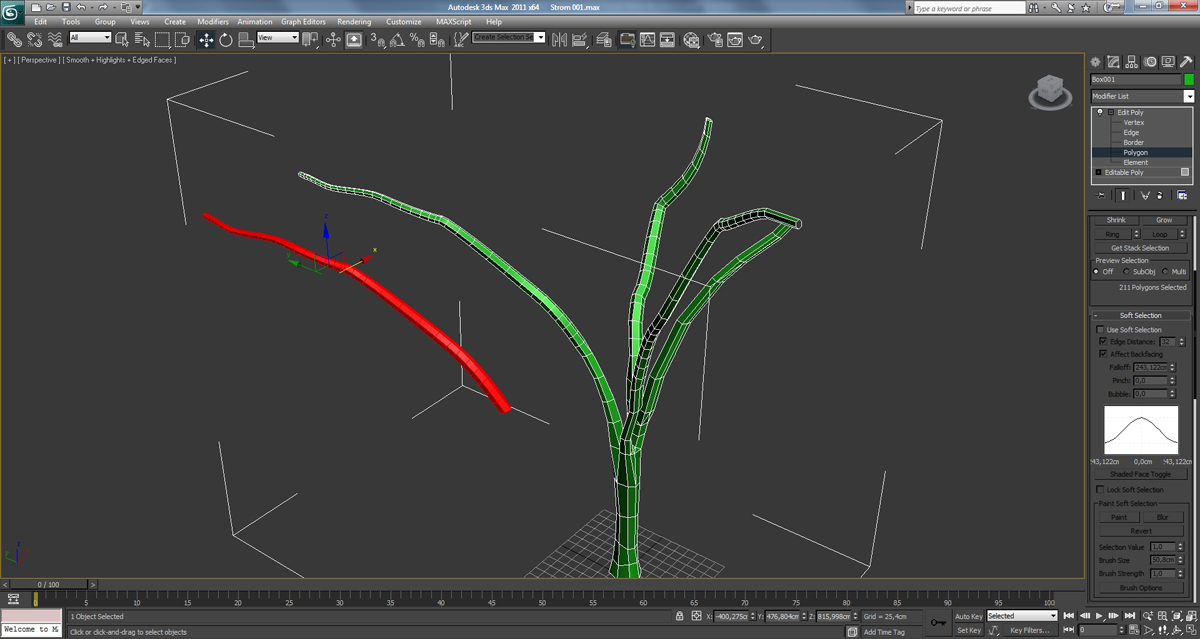
Task: Click the ViewCube in the viewport
Action: [1048, 91]
